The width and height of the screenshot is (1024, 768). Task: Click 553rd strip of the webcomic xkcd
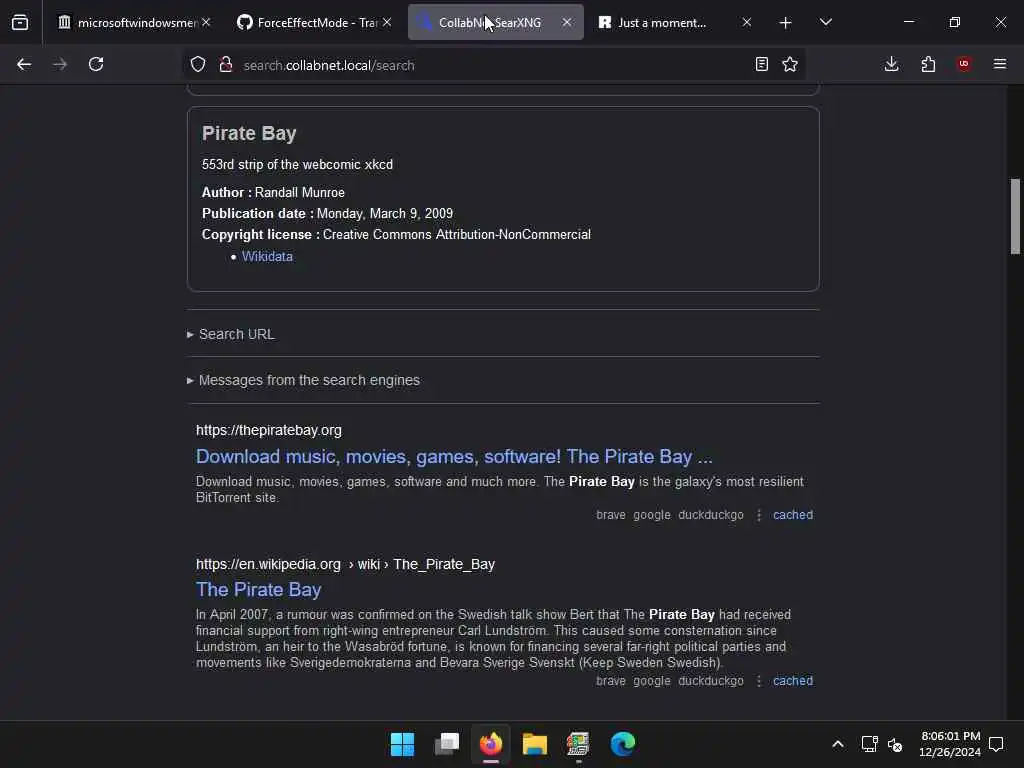(x=297, y=165)
